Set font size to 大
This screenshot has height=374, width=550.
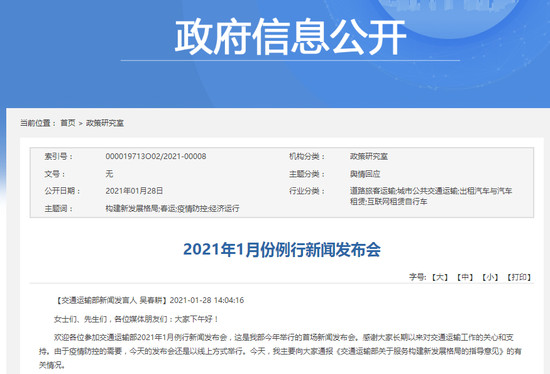click(x=440, y=277)
